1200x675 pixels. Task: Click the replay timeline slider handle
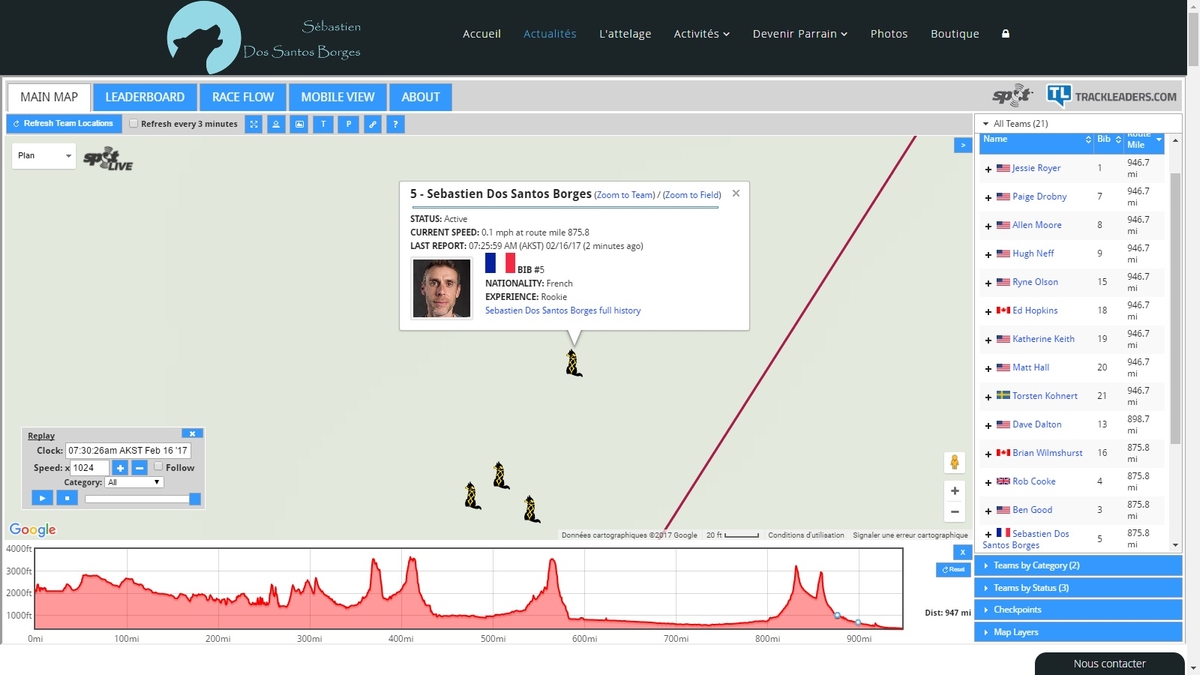point(195,499)
